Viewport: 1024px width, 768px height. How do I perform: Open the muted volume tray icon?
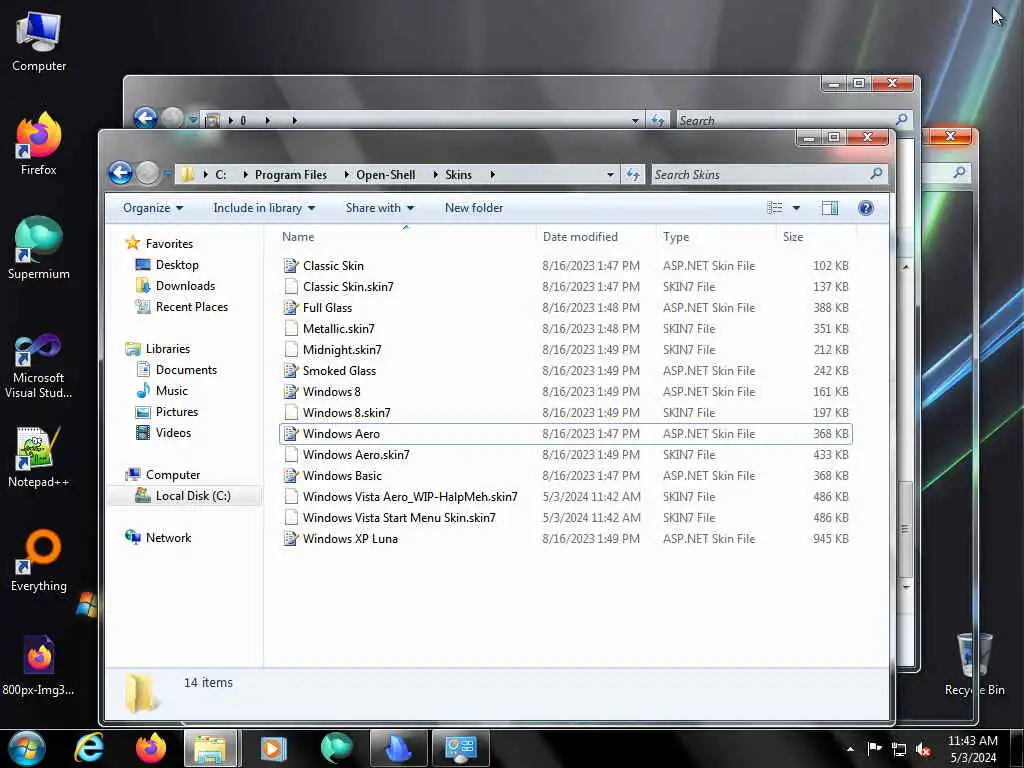coord(923,750)
